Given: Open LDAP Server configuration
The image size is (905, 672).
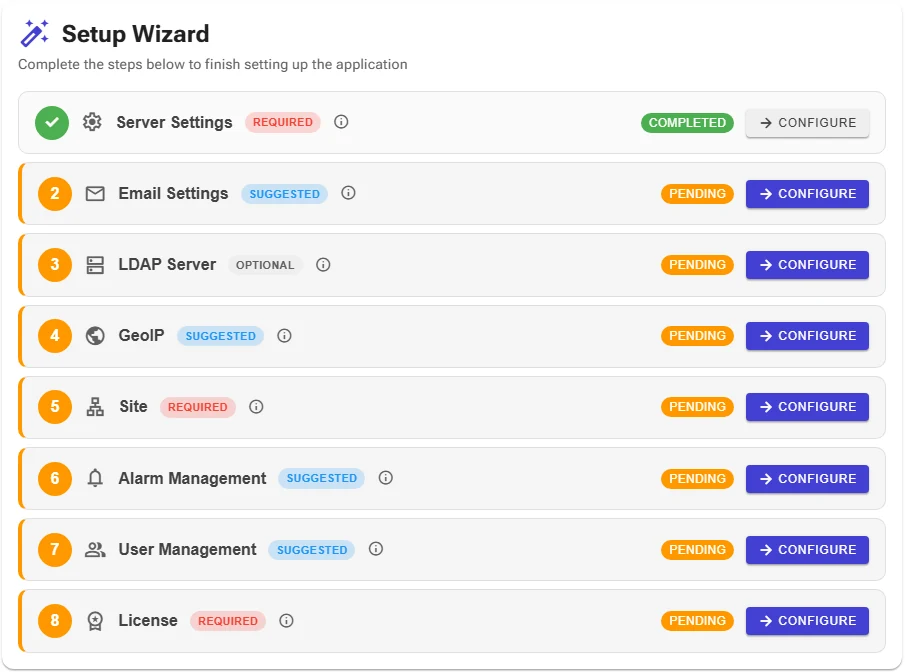Looking at the screenshot, I should tap(807, 264).
